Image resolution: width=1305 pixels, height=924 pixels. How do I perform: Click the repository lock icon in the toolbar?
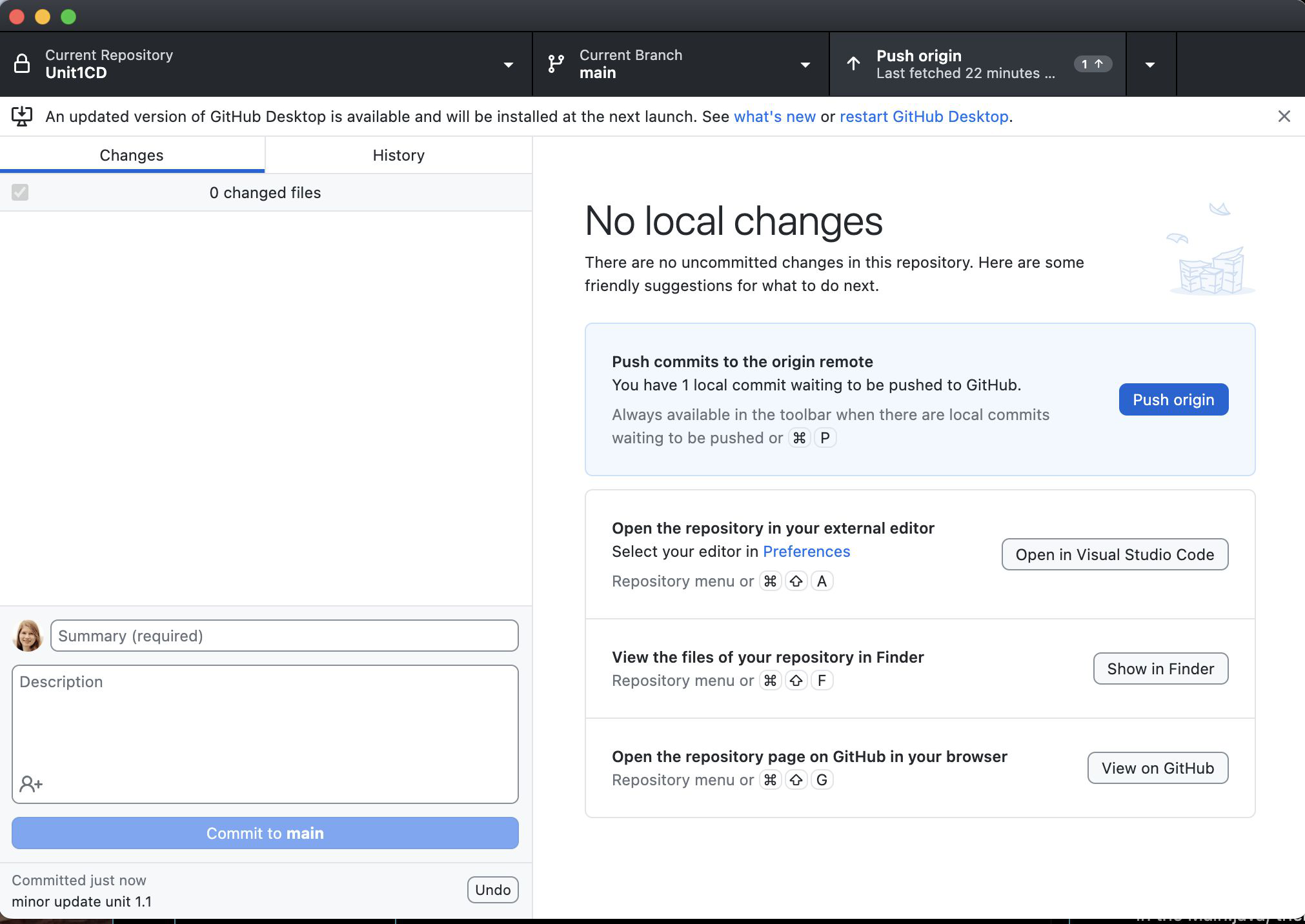click(x=23, y=64)
